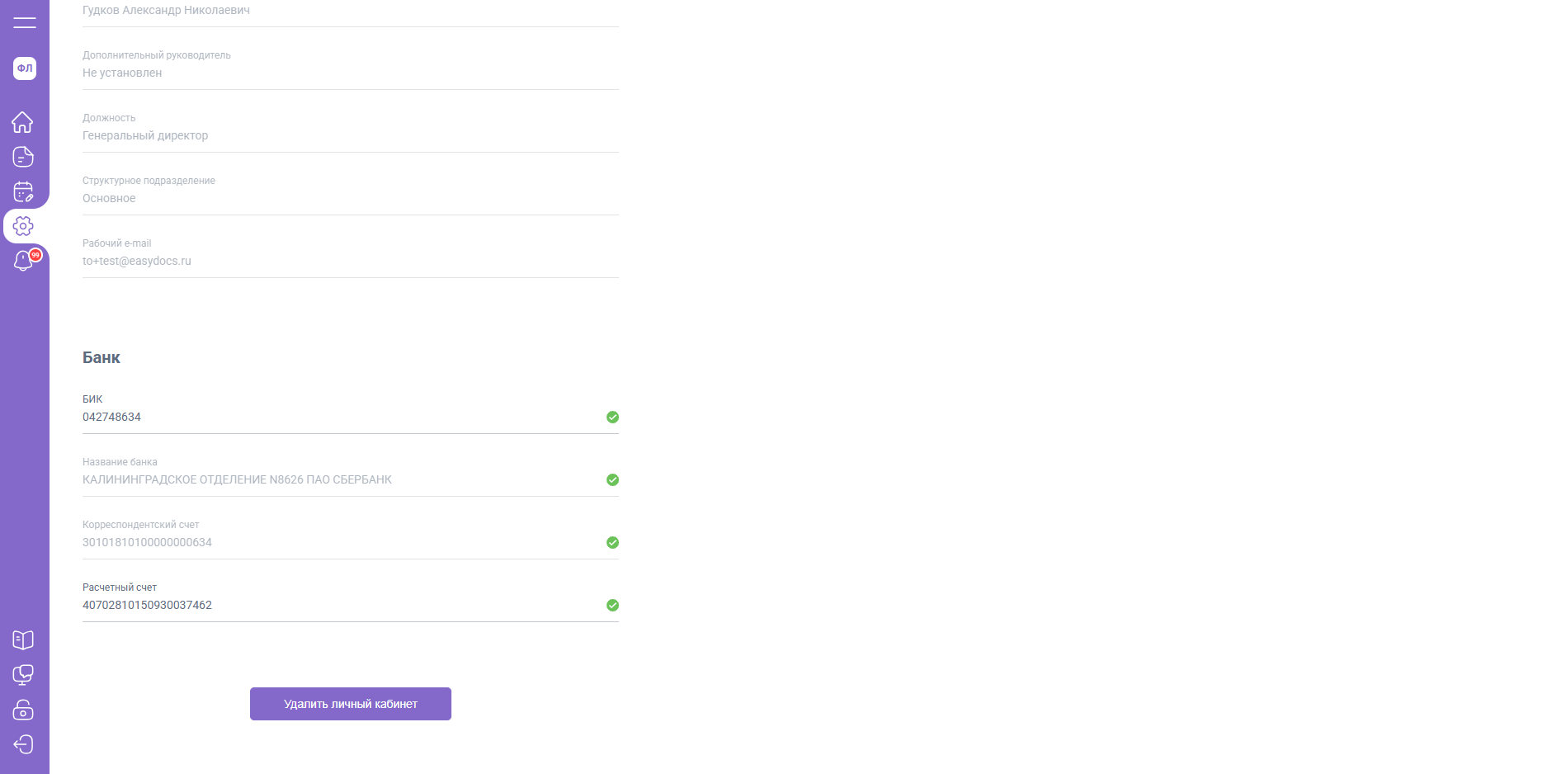Viewport: 1568px width, 774px height.
Task: Open notifications bell icon
Action: (23, 261)
